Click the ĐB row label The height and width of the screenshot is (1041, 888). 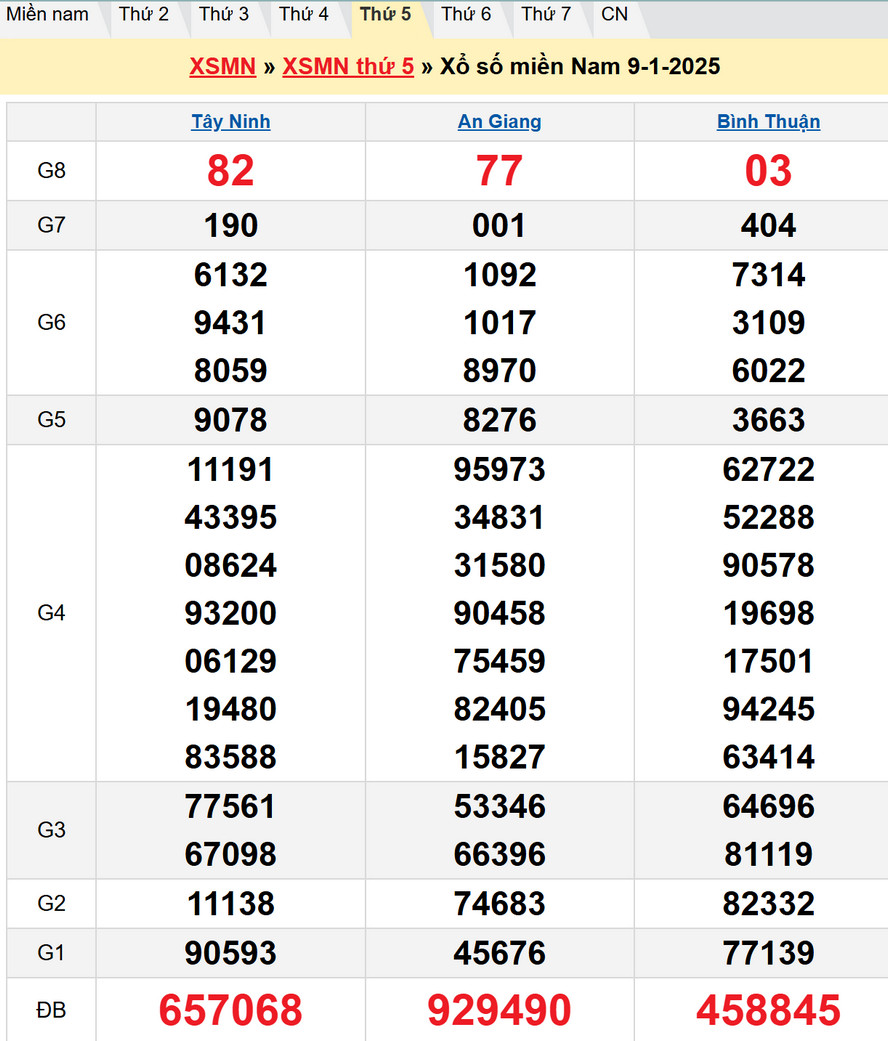pos(51,1011)
